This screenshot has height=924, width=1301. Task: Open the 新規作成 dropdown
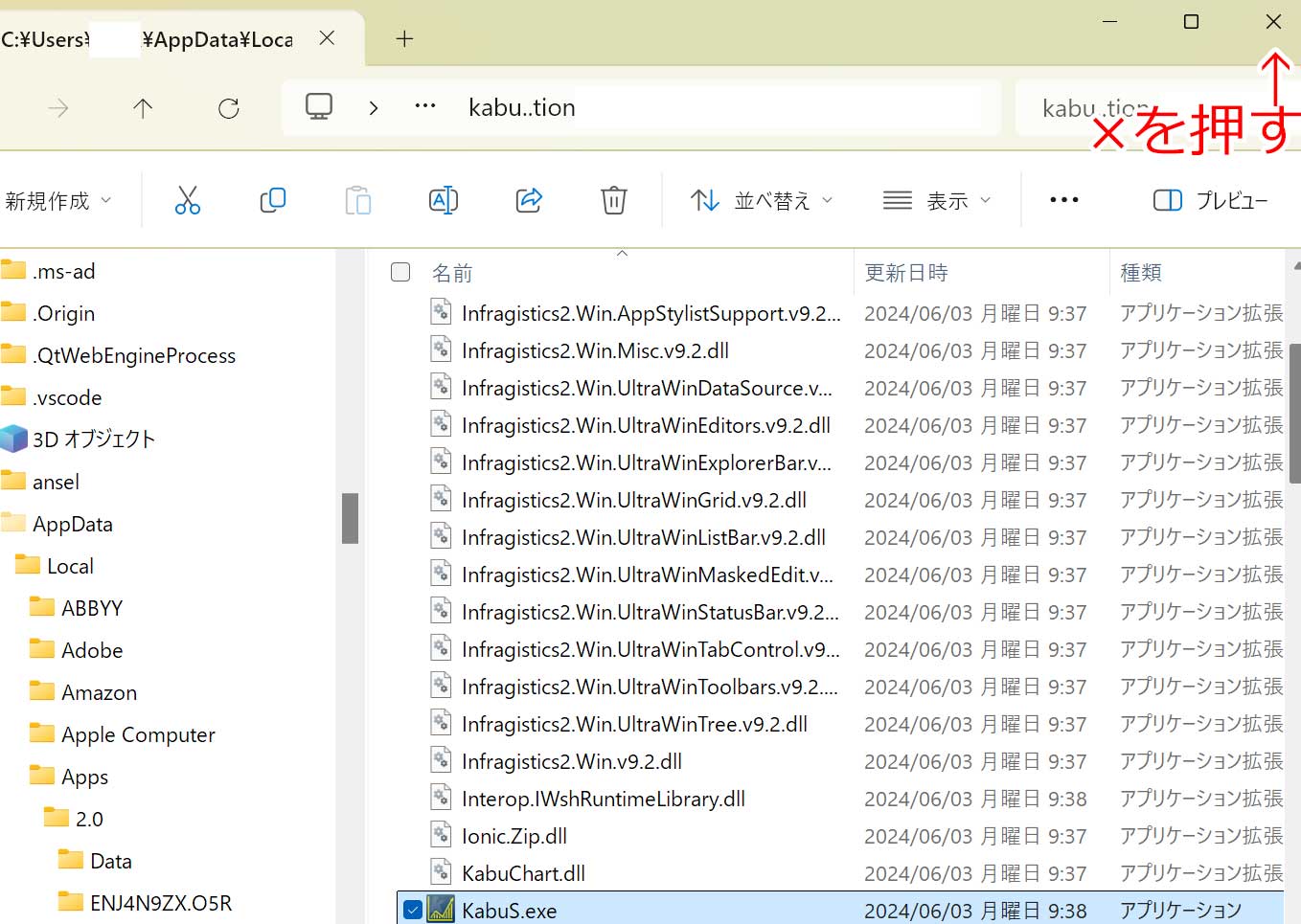[x=57, y=201]
